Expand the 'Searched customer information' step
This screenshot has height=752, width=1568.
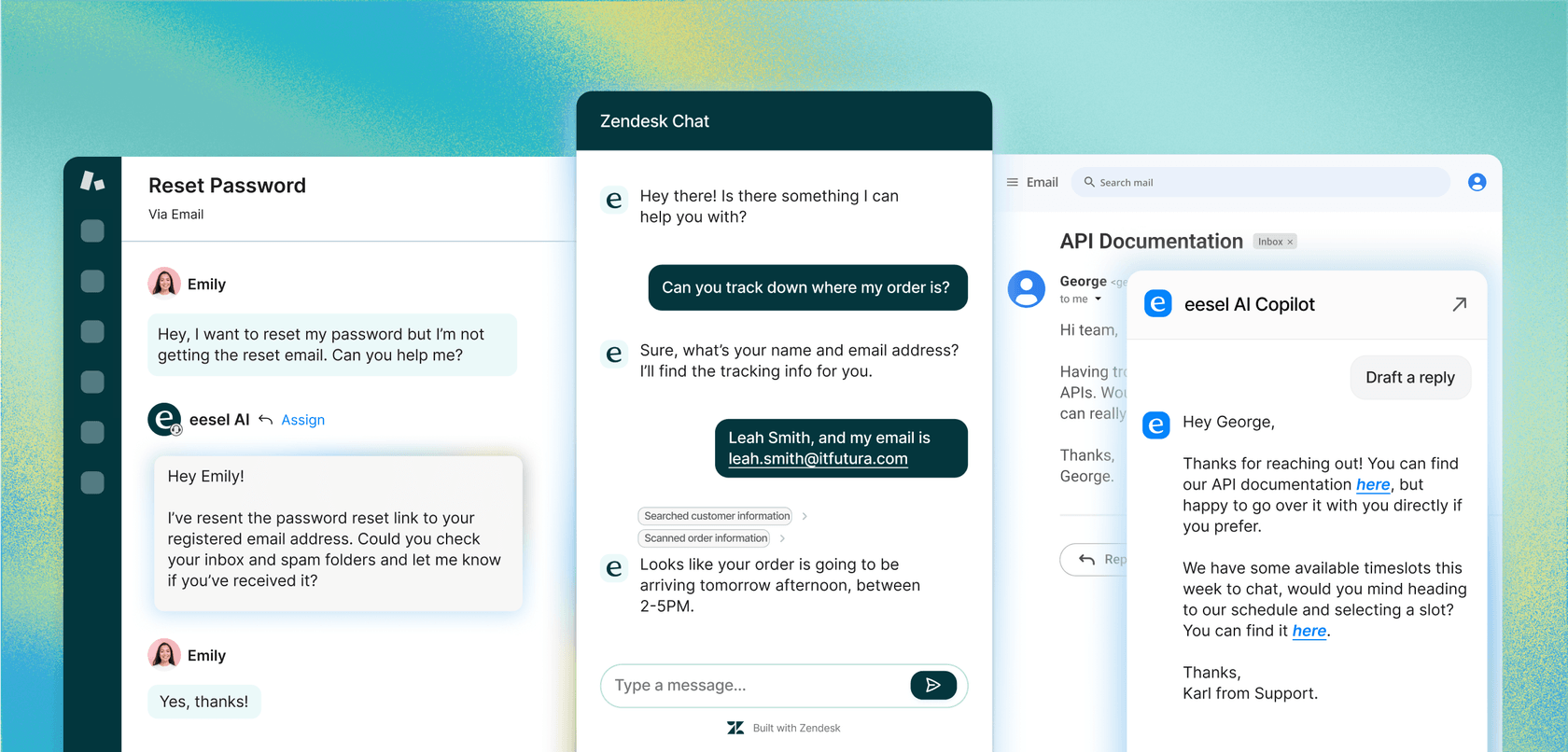[805, 516]
